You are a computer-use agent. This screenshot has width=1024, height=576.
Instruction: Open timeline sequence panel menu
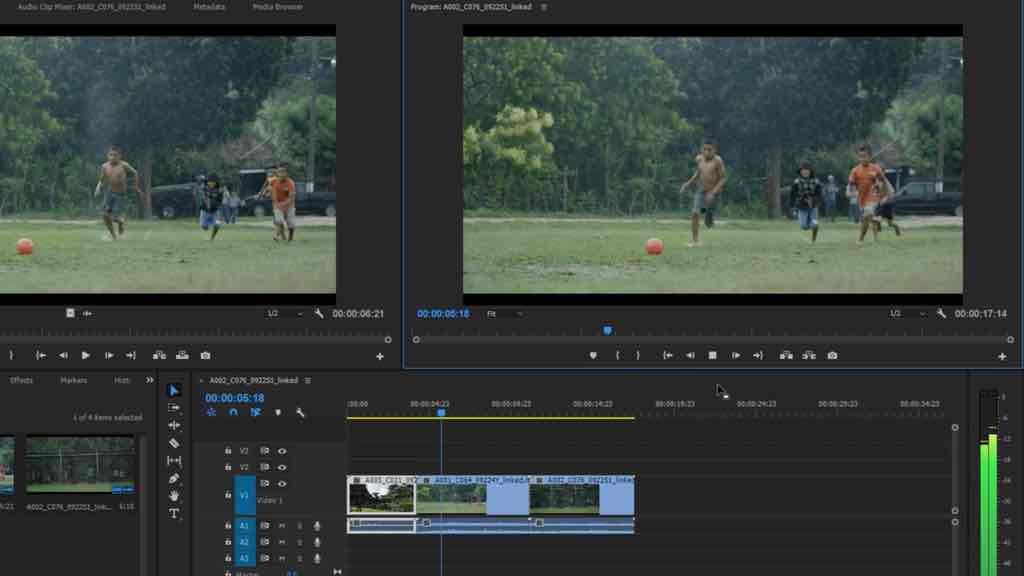click(308, 381)
